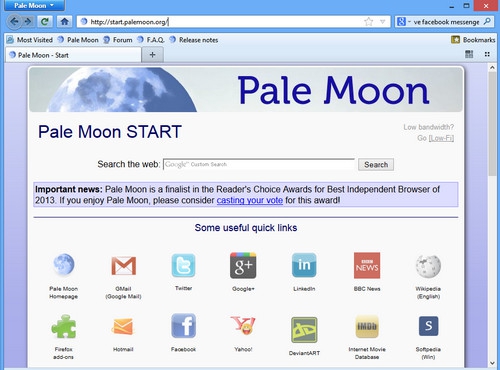Click the Pale Moon START heading

[x=110, y=132]
